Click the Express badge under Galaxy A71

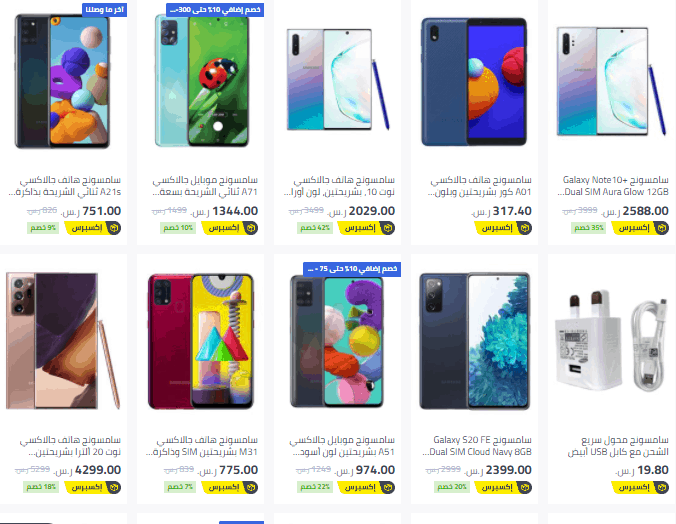tap(230, 228)
